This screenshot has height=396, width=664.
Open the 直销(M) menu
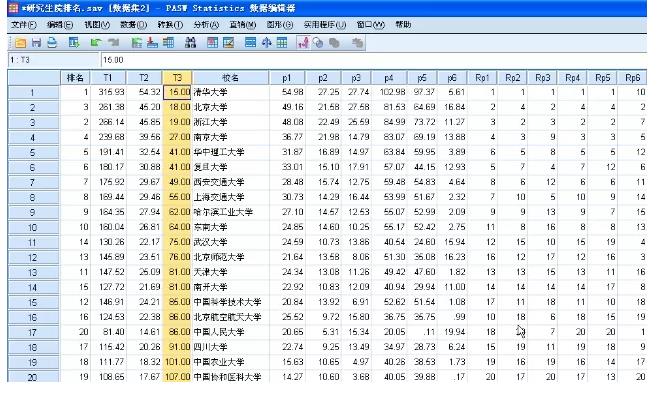[243, 25]
